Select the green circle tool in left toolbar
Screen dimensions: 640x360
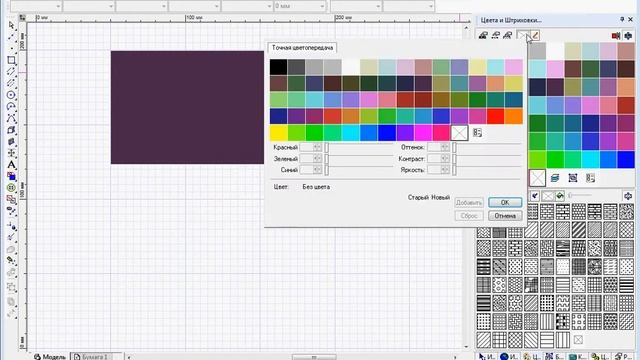tap(11, 188)
